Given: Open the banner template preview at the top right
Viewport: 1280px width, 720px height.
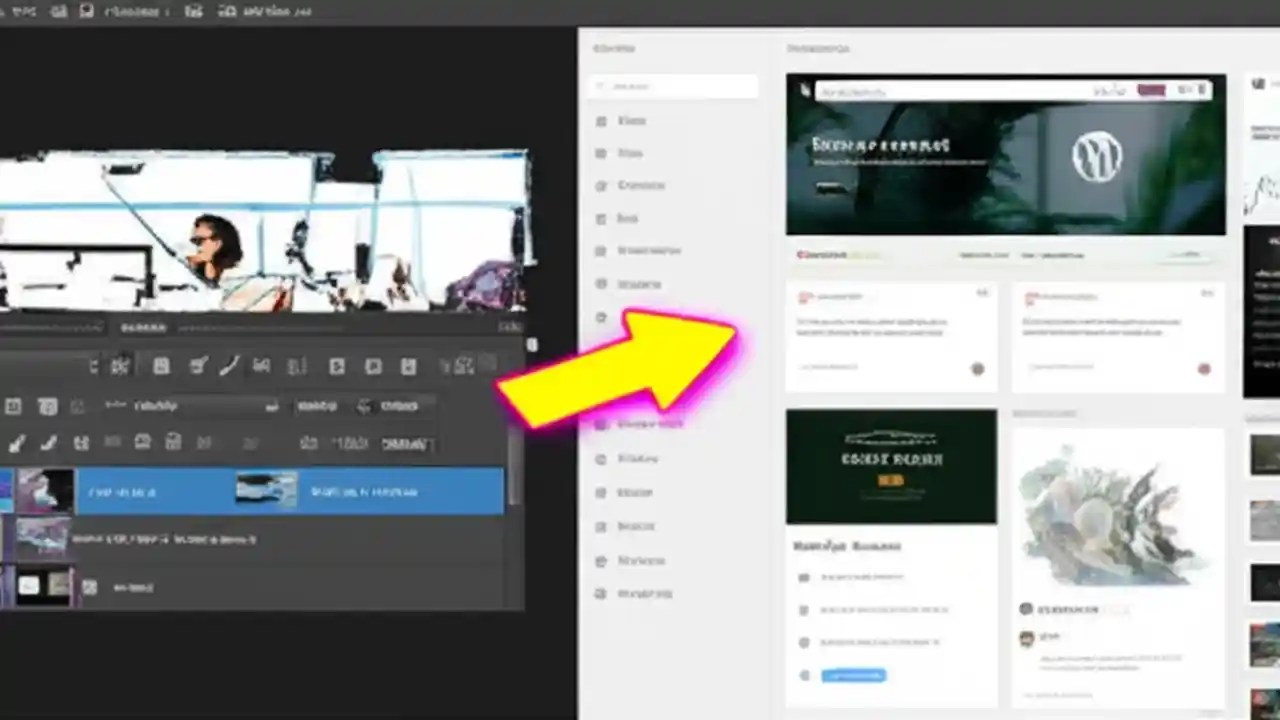Looking at the screenshot, I should (1005, 155).
